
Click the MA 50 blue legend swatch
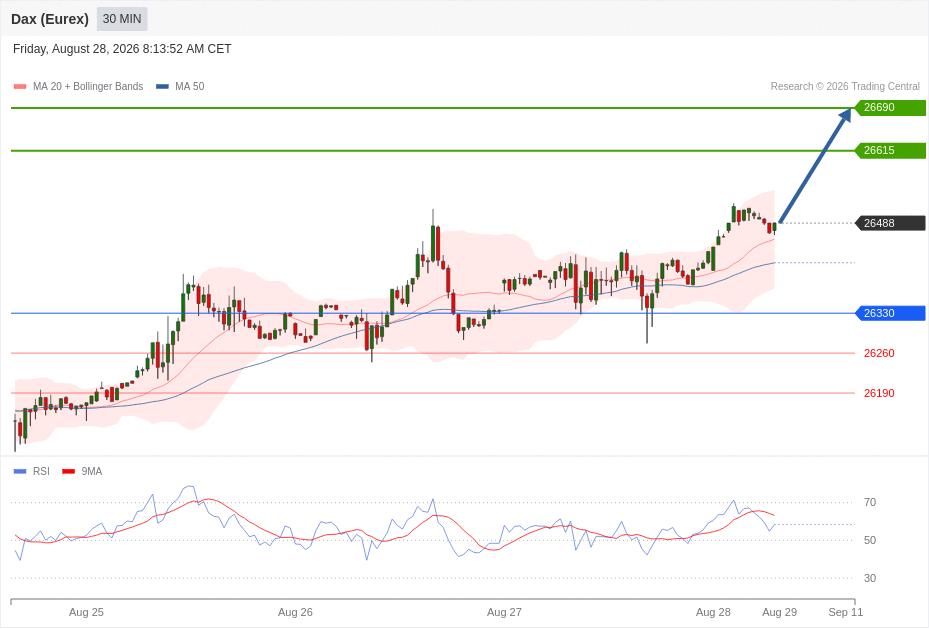pyautogui.click(x=162, y=86)
